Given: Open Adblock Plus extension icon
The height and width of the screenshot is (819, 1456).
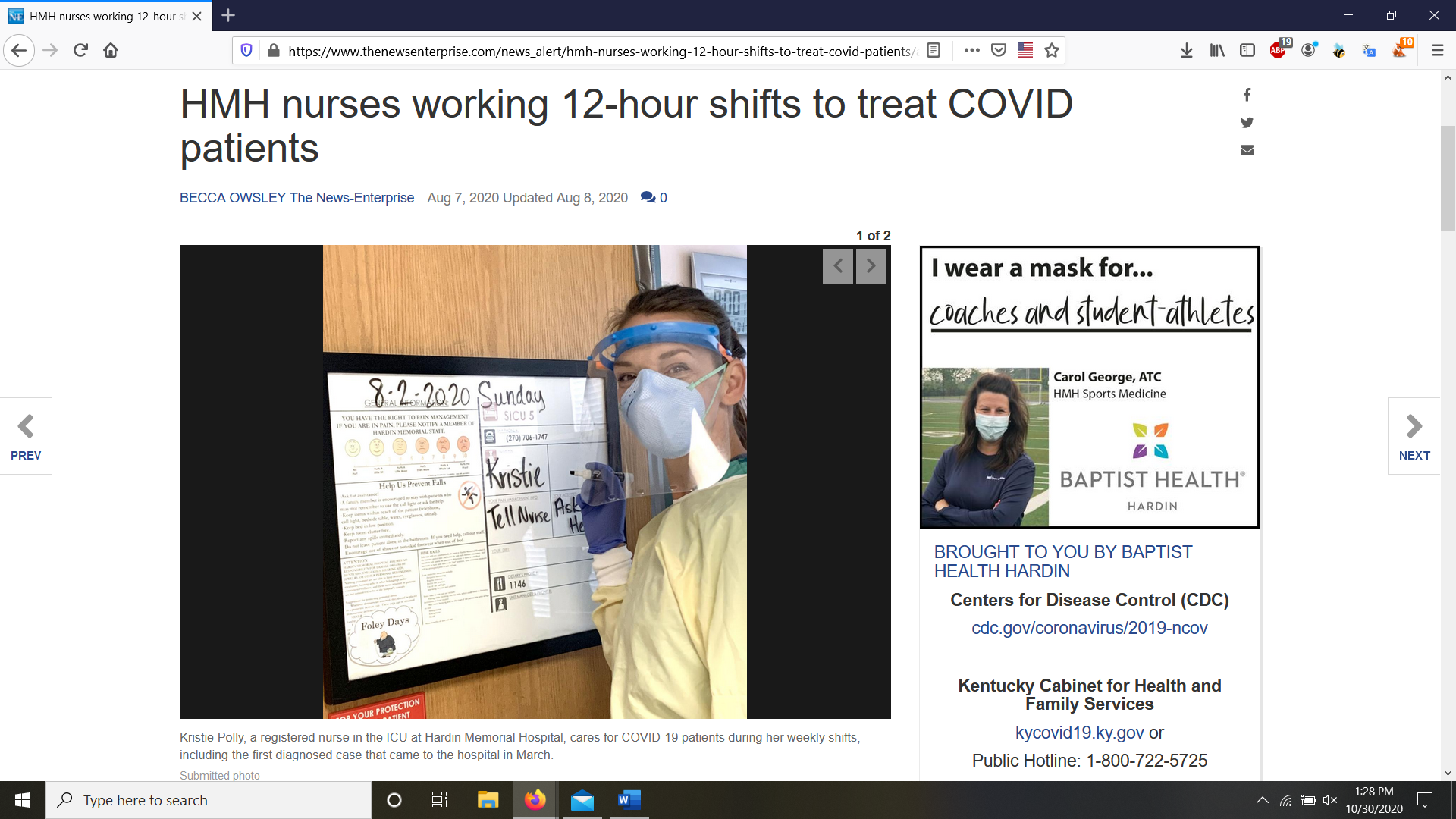Looking at the screenshot, I should [1279, 51].
